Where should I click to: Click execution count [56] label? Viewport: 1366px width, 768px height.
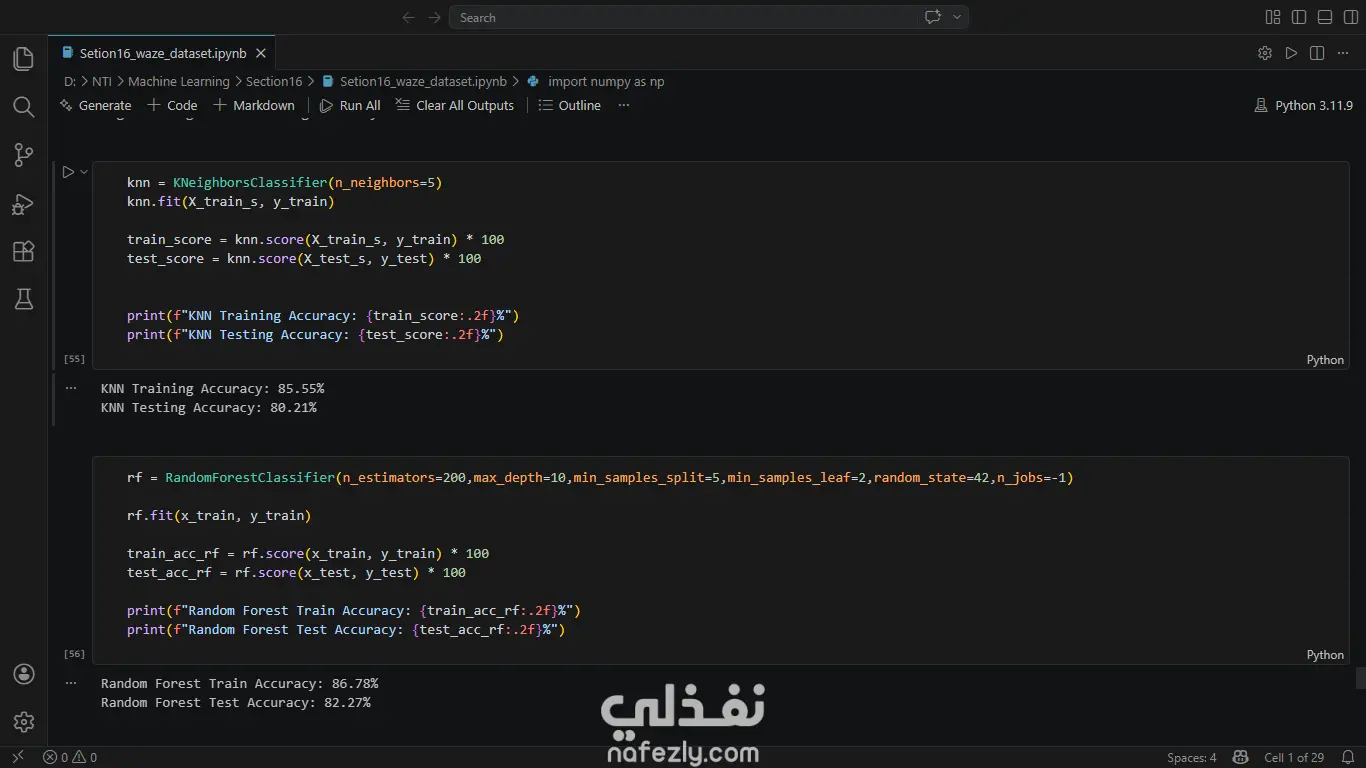click(74, 653)
